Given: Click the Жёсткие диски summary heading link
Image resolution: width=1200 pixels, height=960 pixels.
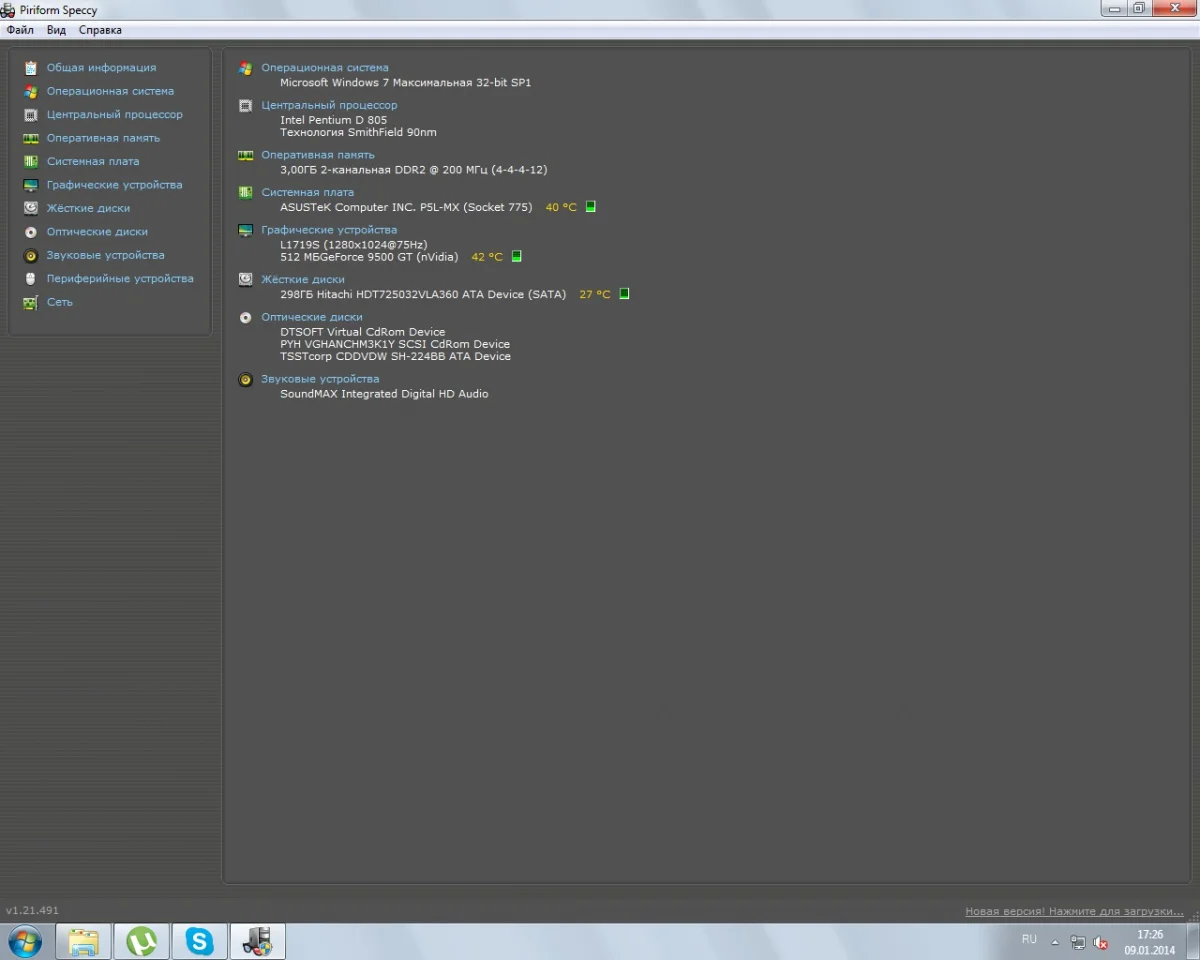Looking at the screenshot, I should pyautogui.click(x=303, y=280).
